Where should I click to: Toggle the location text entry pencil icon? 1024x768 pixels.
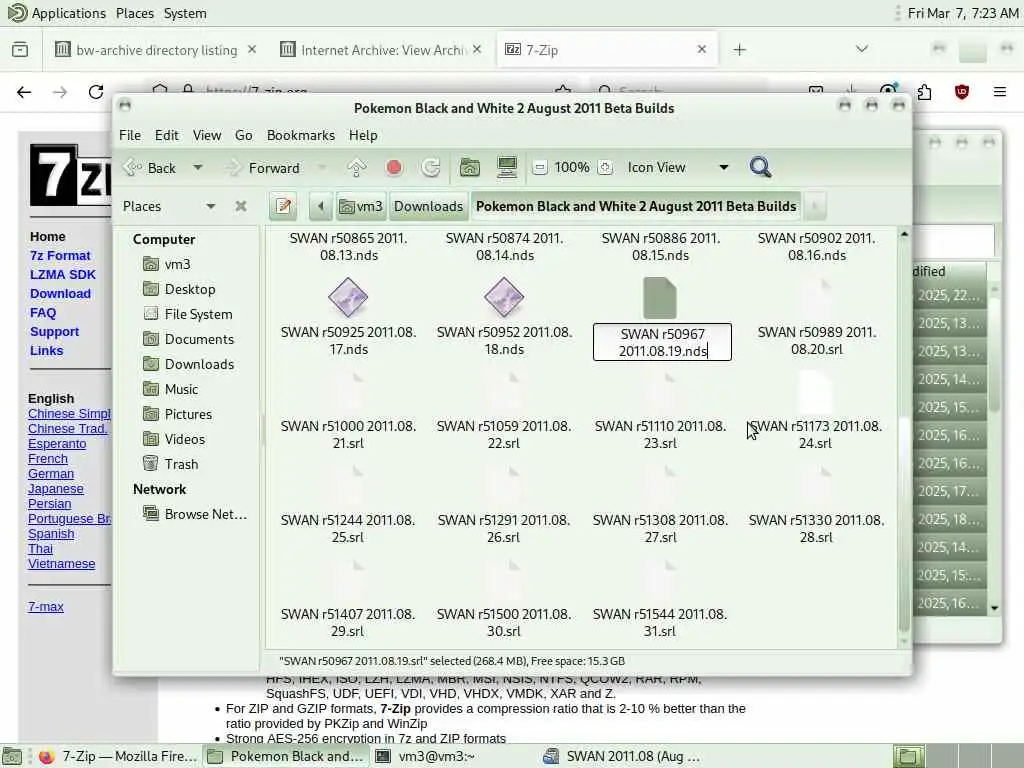click(x=283, y=206)
